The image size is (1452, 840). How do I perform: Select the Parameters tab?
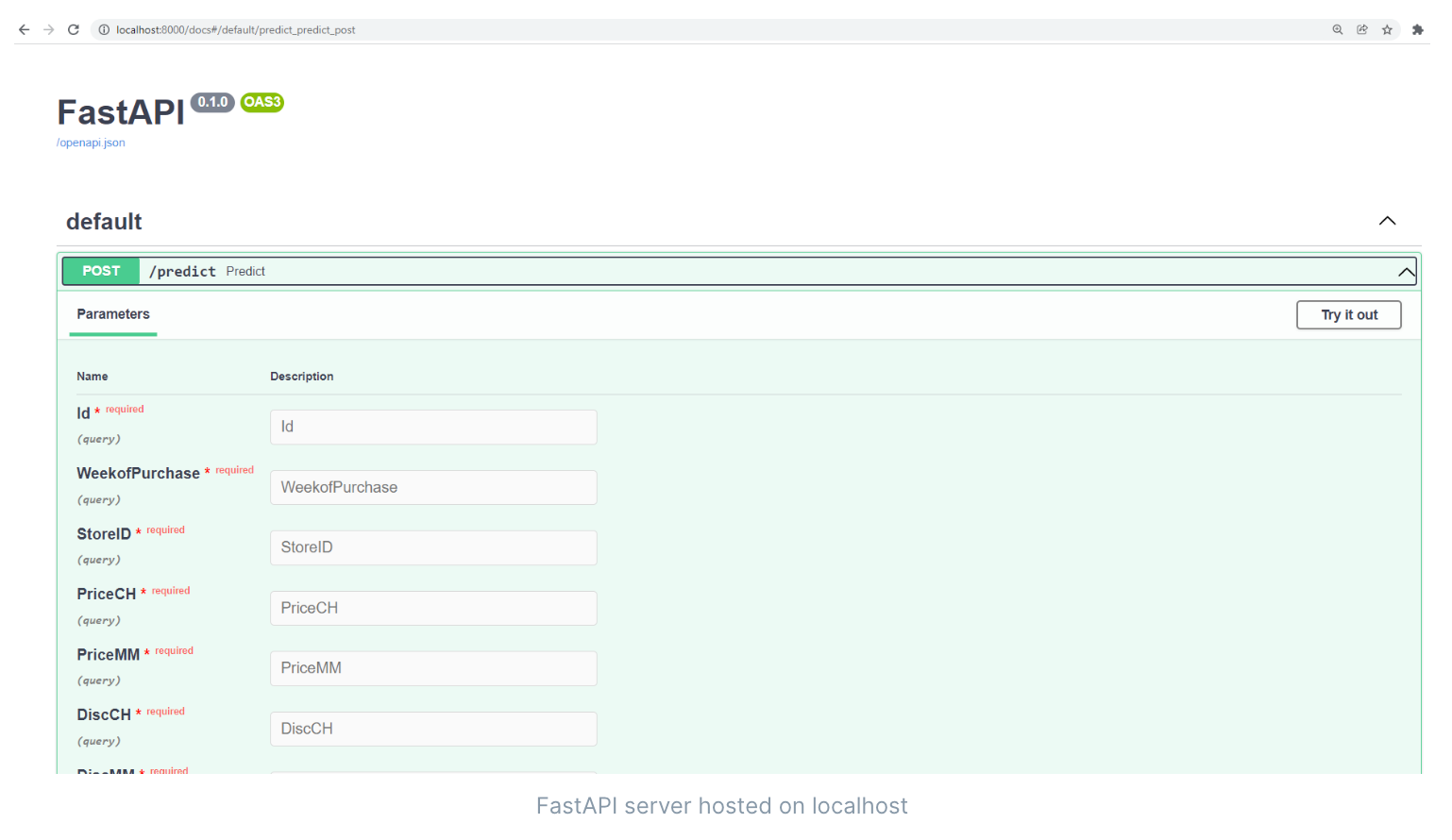click(113, 314)
